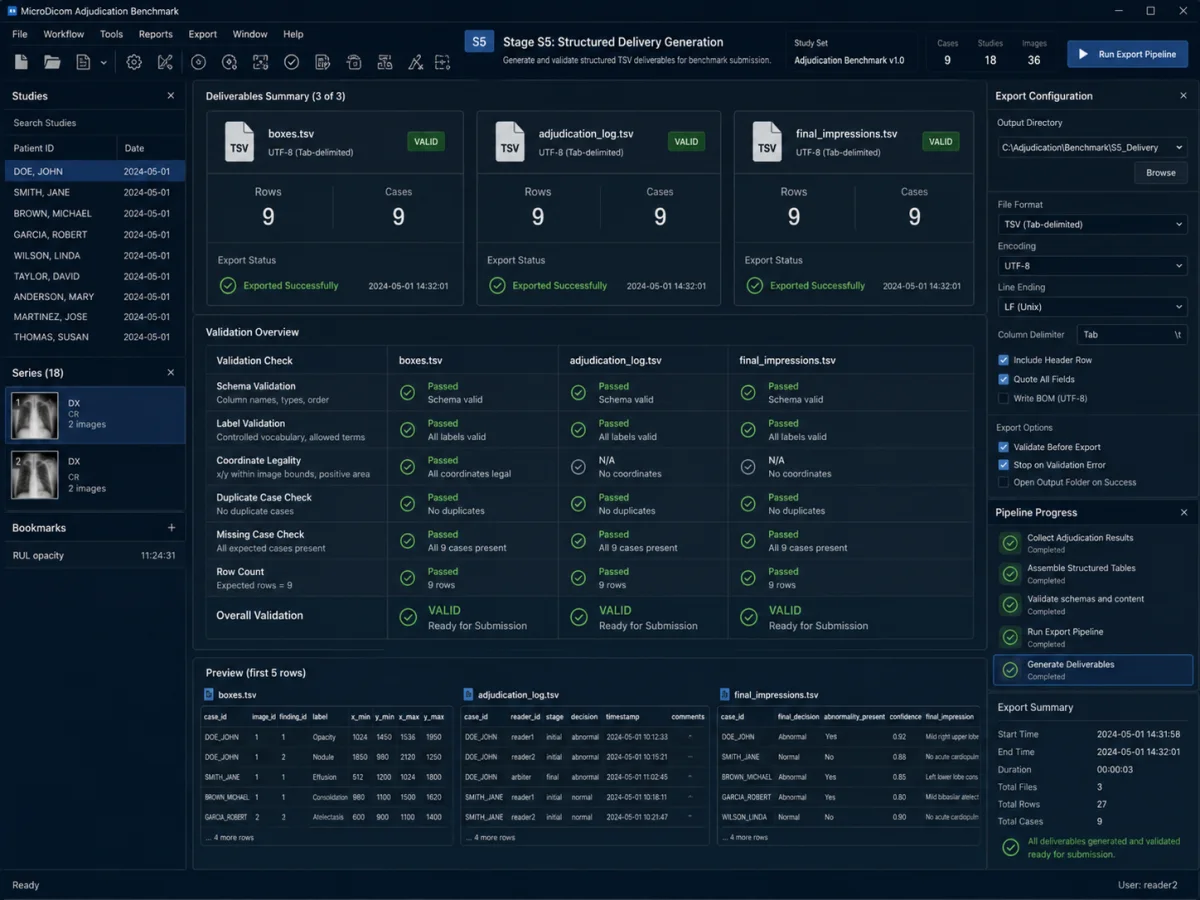Open the Workflow menu
This screenshot has width=1200, height=900.
point(64,34)
